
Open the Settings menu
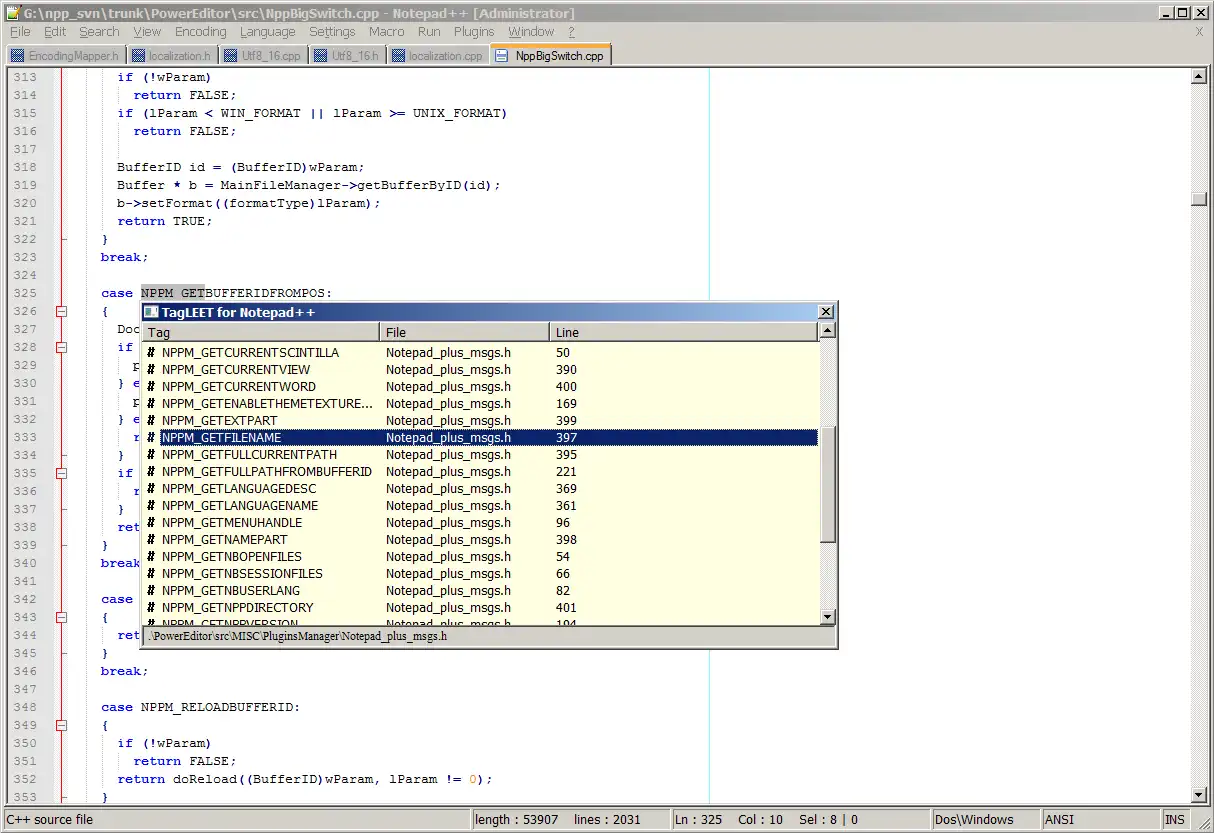[332, 32]
